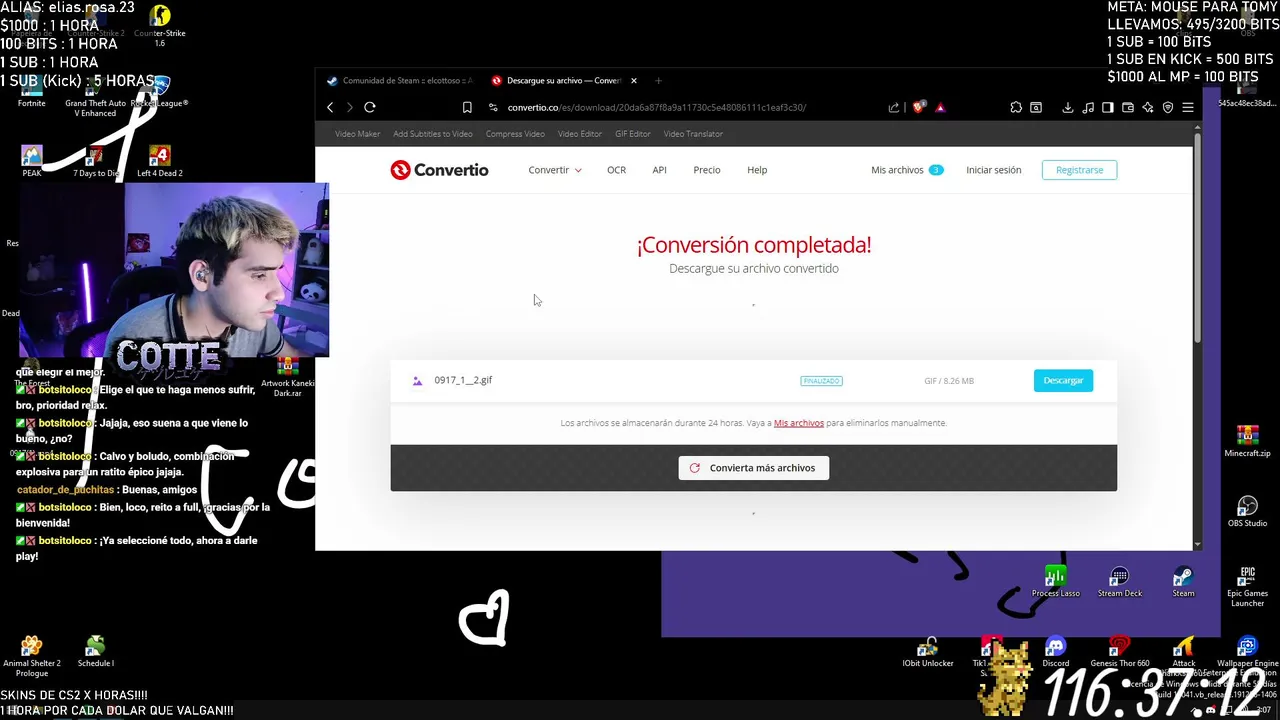Expand the Convertir dropdown menu
Image resolution: width=1280 pixels, height=720 pixels.
pos(555,170)
